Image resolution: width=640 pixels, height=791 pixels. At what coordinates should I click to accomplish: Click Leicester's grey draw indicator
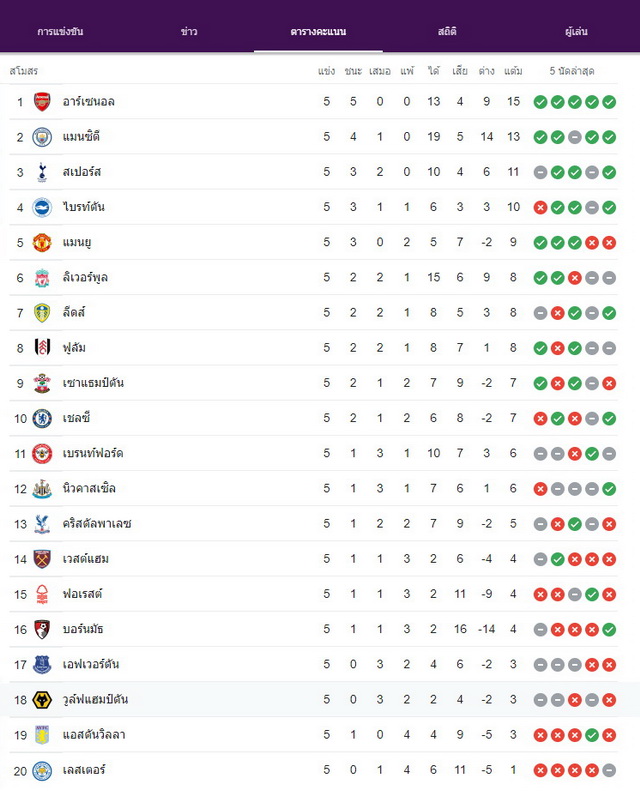pos(609,770)
